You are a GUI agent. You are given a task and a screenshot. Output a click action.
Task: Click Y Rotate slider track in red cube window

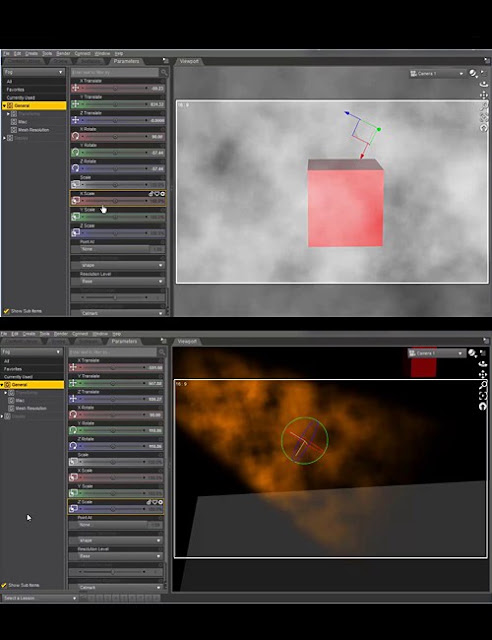[x=115, y=152]
